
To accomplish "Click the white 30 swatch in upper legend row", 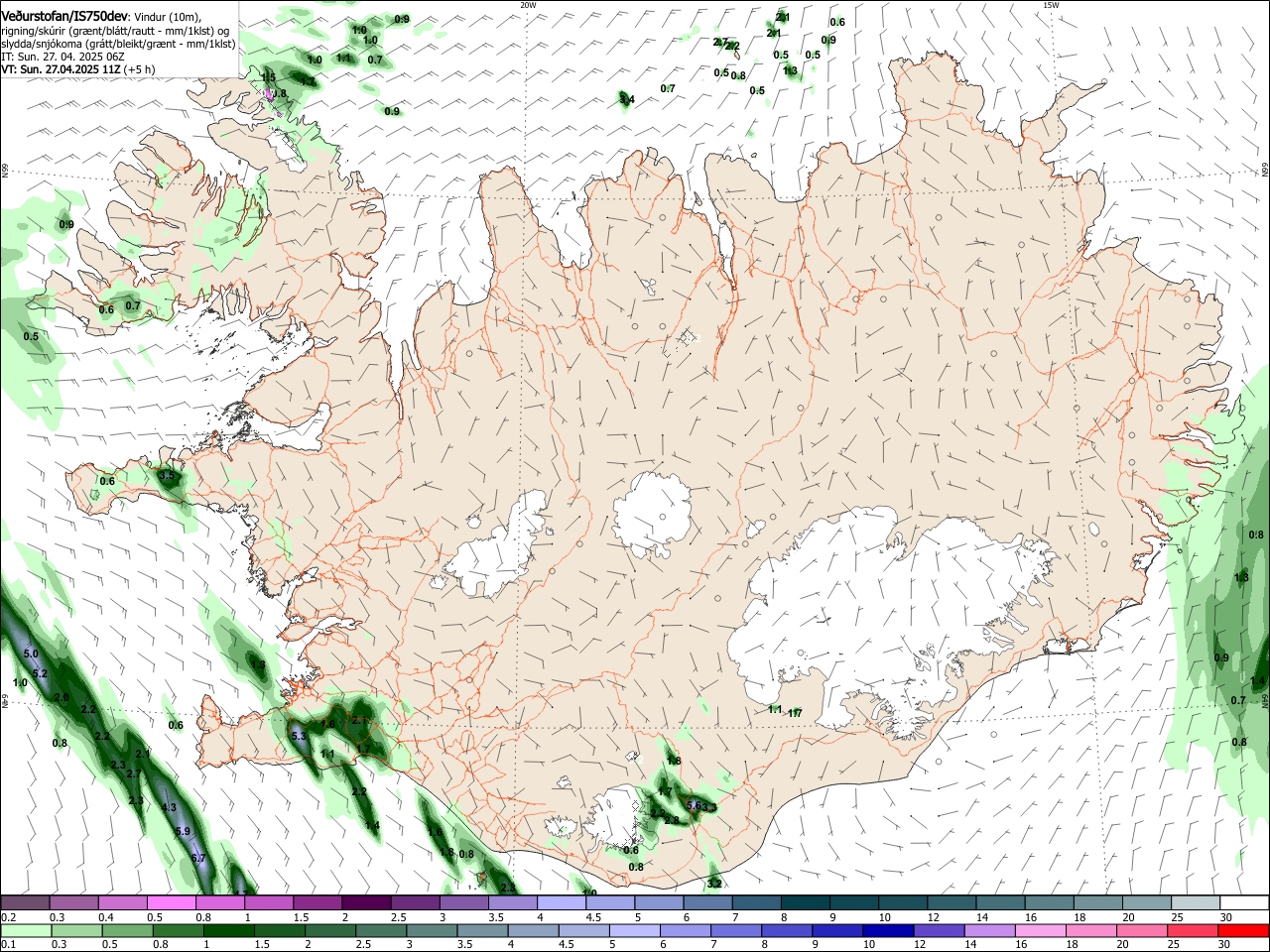I will (x=1244, y=903).
